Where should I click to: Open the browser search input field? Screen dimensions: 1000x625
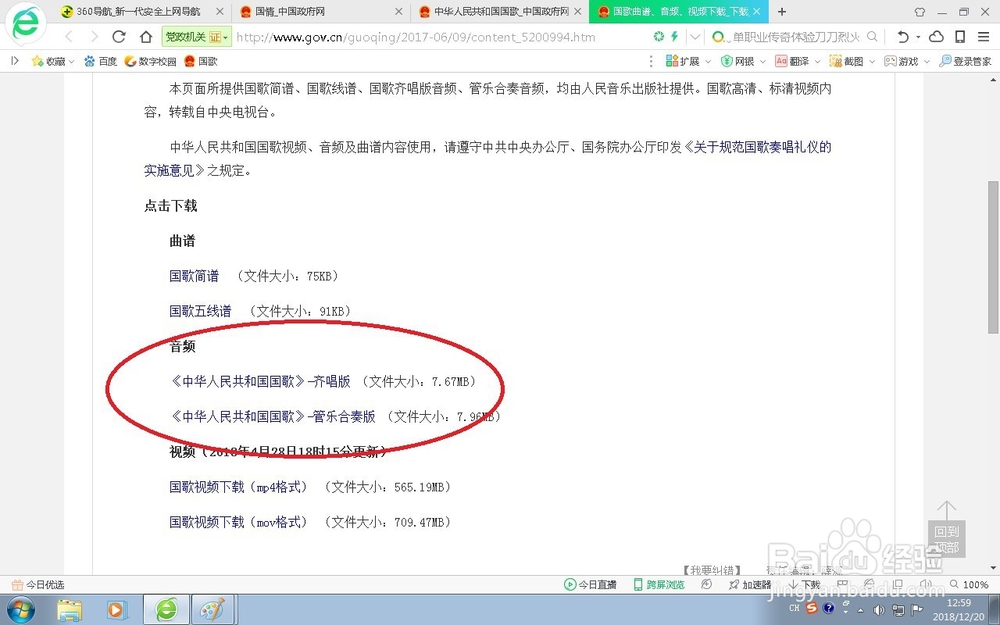click(790, 36)
